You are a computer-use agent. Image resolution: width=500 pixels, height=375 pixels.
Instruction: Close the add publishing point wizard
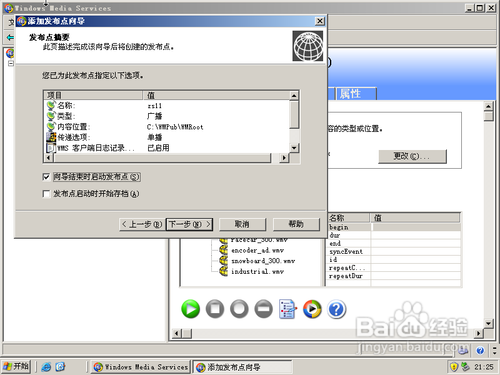320,21
